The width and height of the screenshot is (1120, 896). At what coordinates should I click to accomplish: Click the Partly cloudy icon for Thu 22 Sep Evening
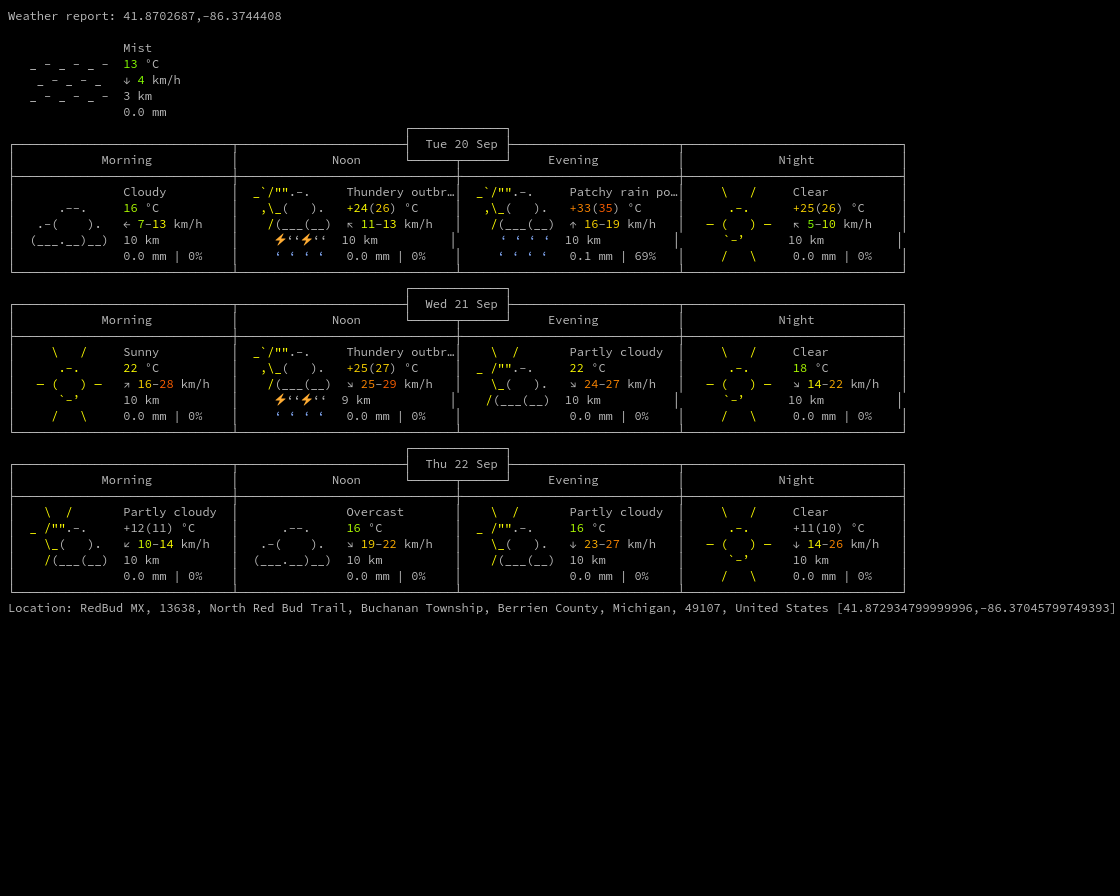515,537
